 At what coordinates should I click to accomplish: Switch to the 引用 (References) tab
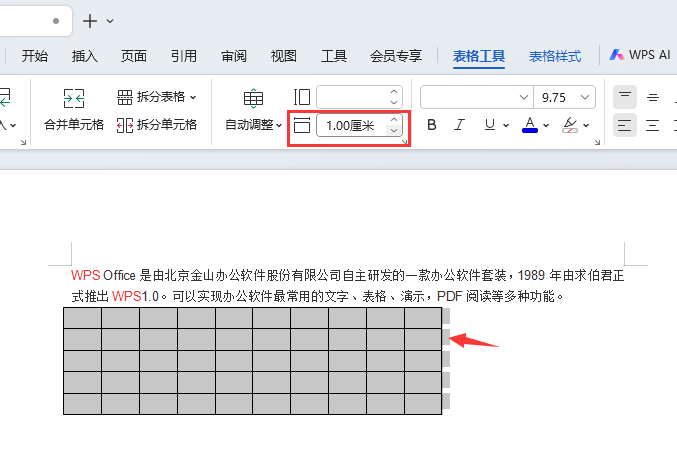[184, 56]
